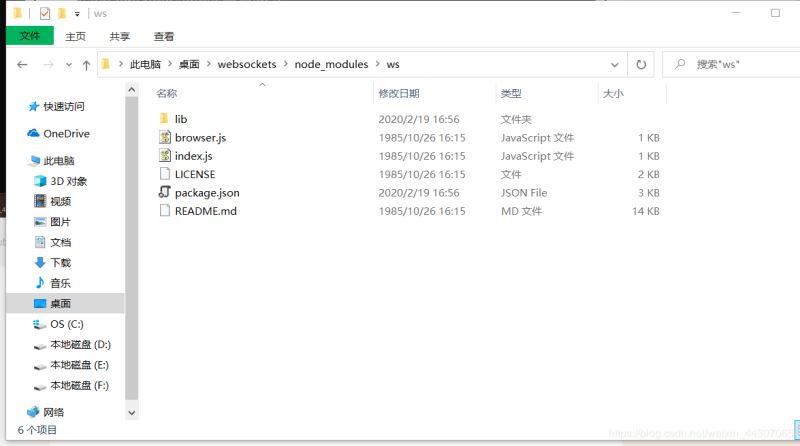Click the up directory arrow
The width and height of the screenshot is (800, 446).
pyautogui.click(x=86, y=64)
